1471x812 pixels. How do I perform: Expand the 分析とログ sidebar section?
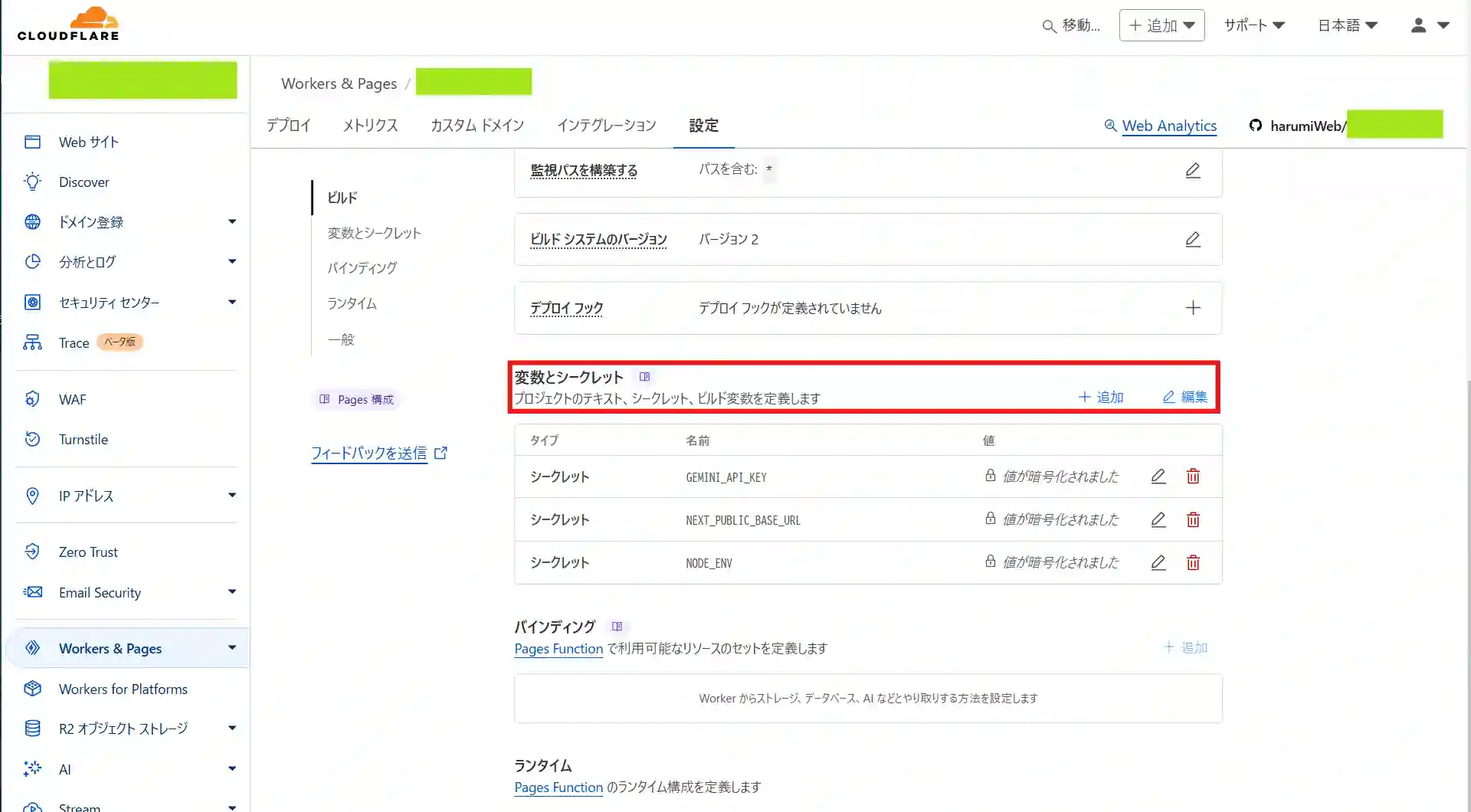tap(232, 261)
